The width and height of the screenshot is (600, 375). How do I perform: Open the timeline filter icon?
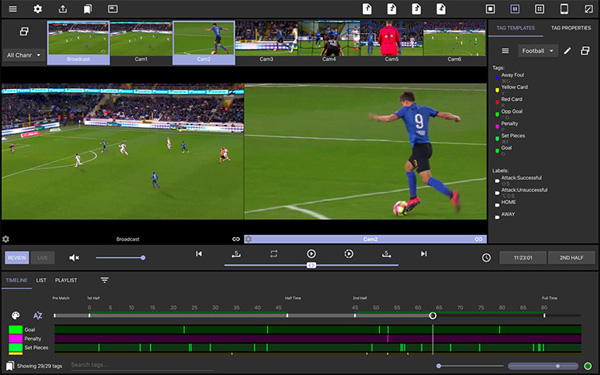104,280
